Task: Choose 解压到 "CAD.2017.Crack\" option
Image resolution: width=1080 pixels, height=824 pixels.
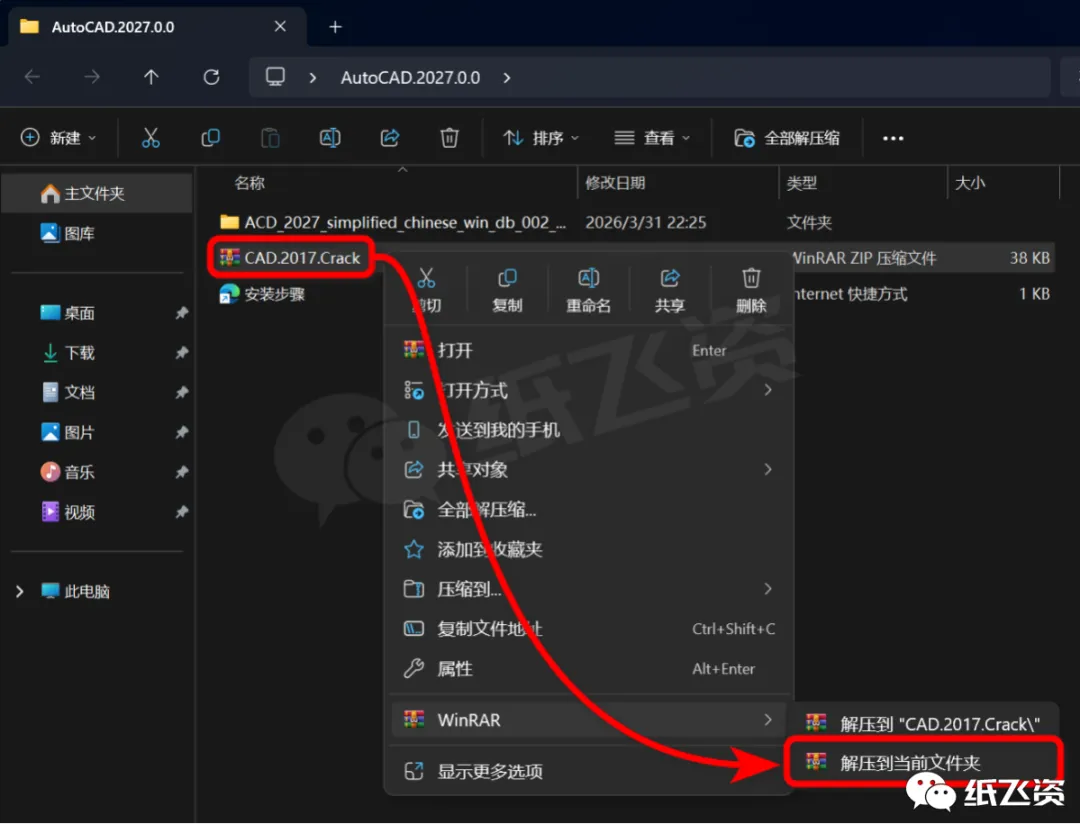Action: 924,723
